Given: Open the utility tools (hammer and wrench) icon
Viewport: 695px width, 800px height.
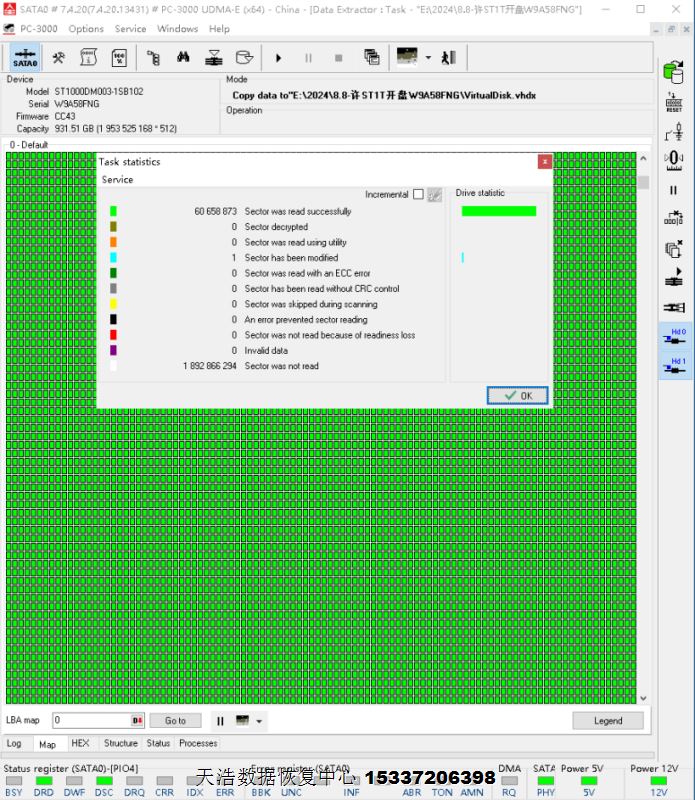Looking at the screenshot, I should (60, 58).
